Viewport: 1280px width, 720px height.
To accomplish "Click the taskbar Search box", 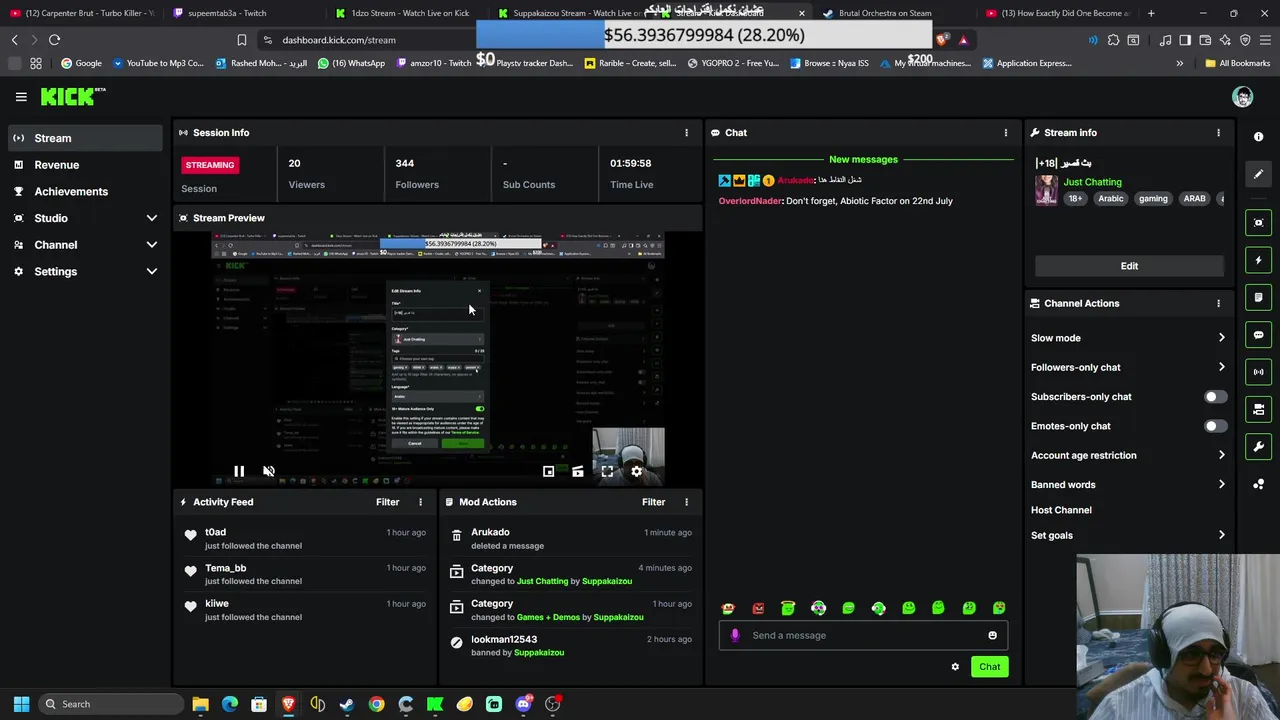I will pyautogui.click(x=110, y=704).
